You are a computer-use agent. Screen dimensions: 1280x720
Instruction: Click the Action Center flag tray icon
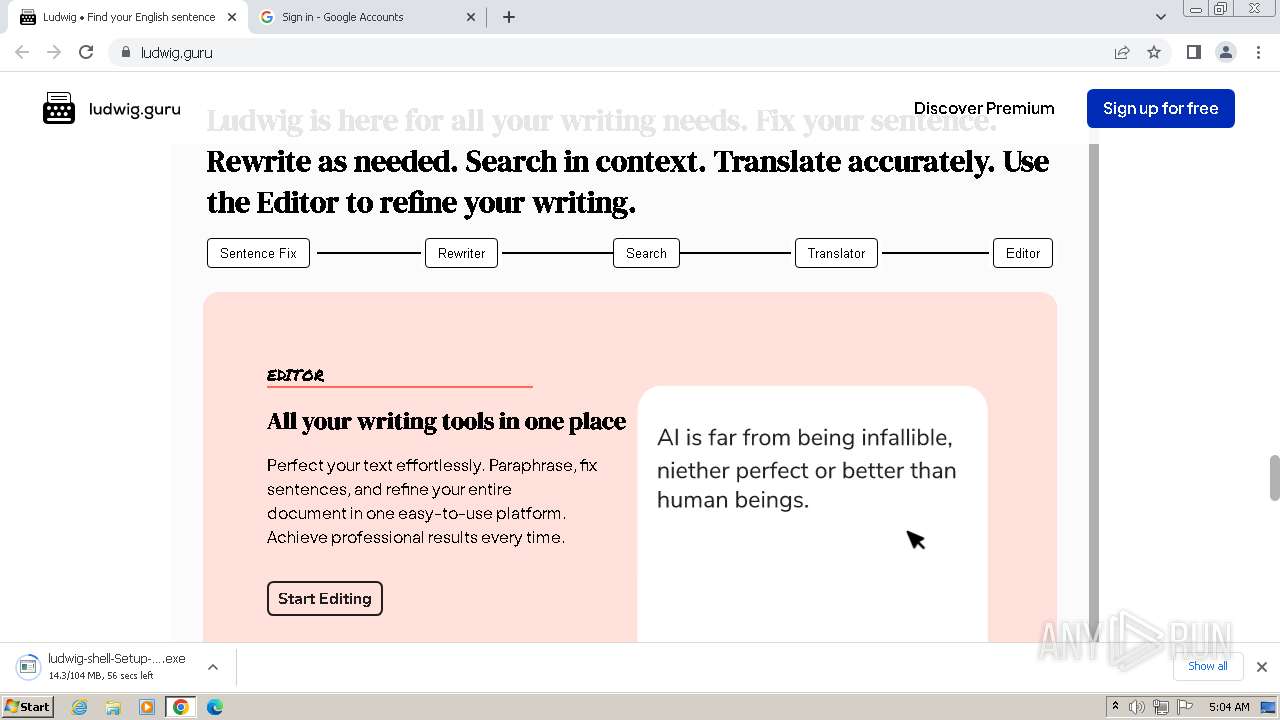click(x=1185, y=707)
